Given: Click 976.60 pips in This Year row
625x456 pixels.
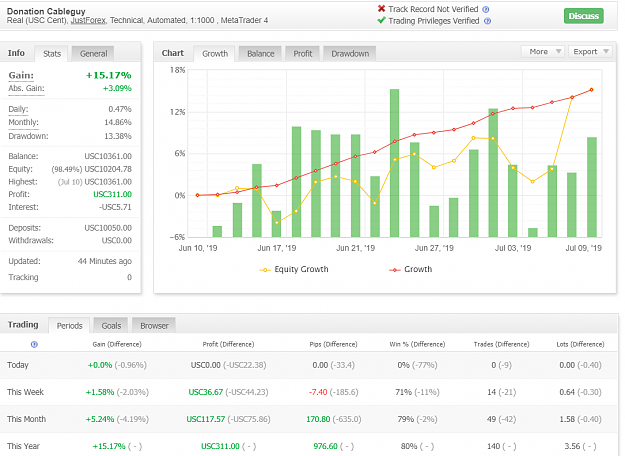Looking at the screenshot, I should point(325,446).
